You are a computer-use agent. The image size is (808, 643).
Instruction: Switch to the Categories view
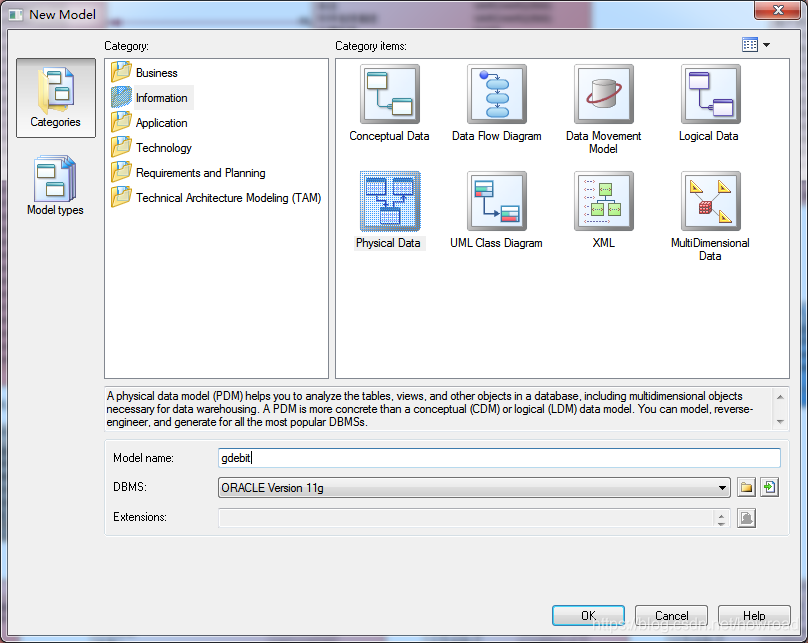[x=56, y=98]
